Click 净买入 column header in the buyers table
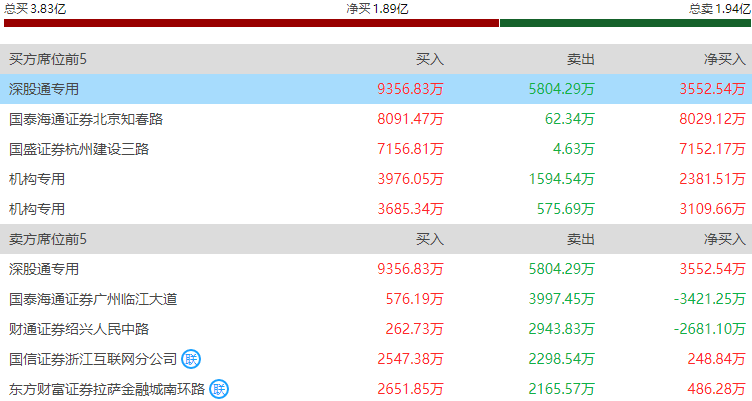This screenshot has width=752, height=401. click(725, 59)
